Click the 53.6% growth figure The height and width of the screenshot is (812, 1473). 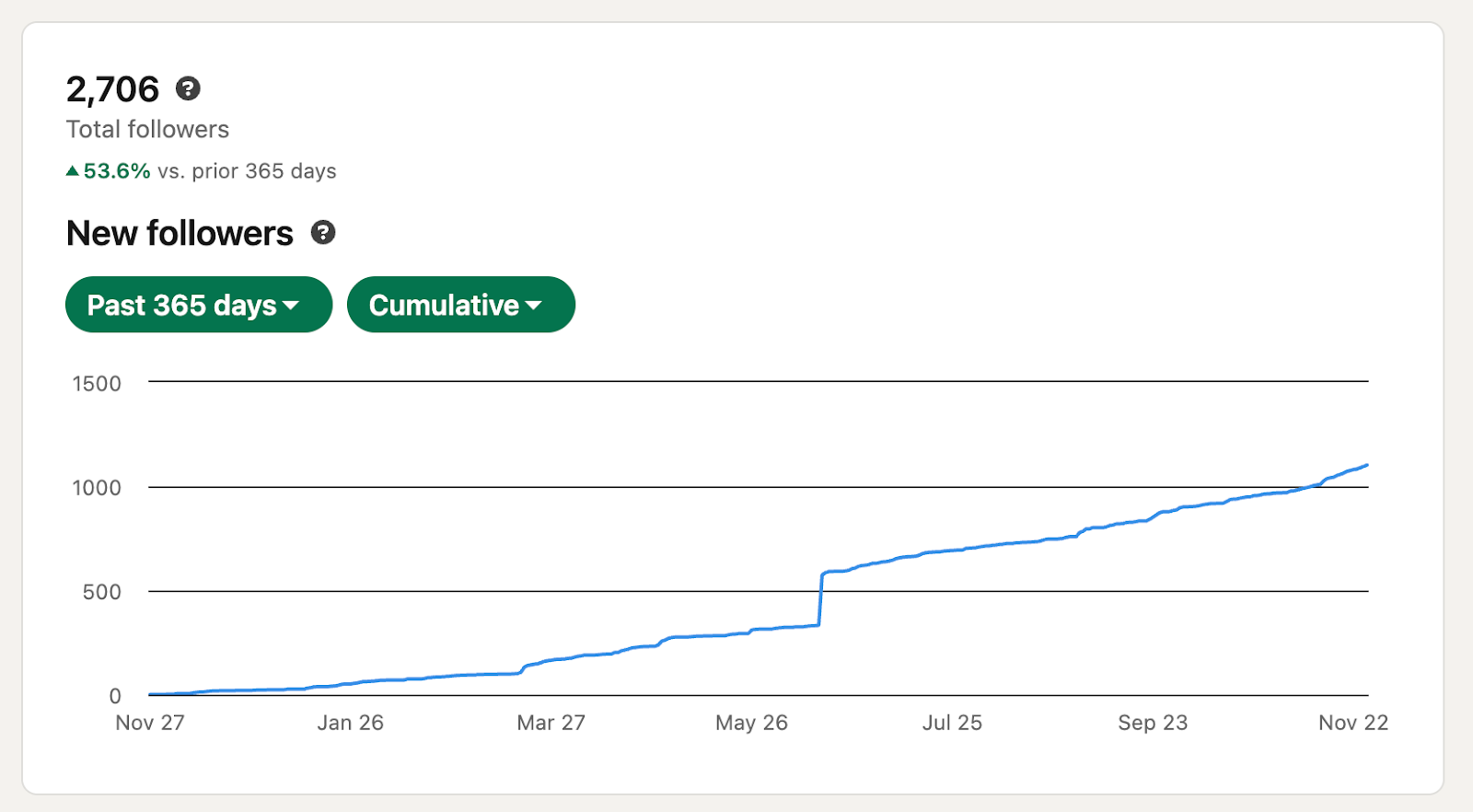117,171
